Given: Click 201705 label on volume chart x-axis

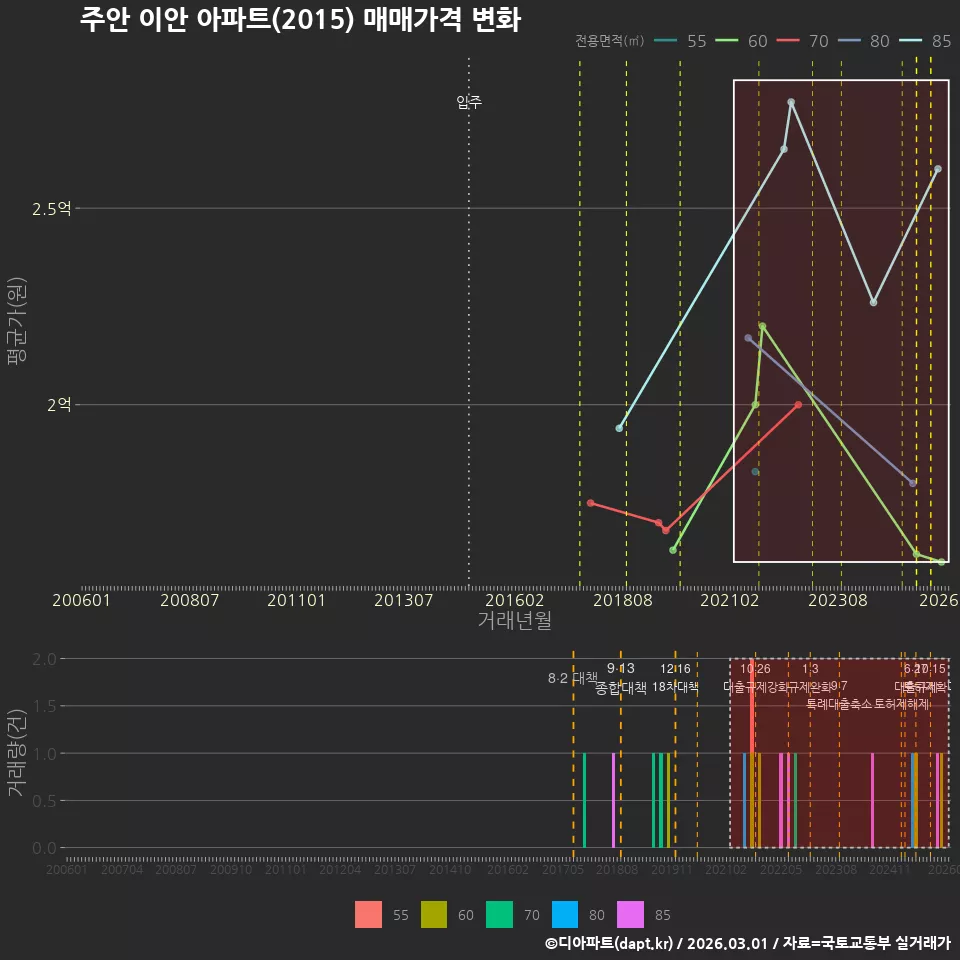Looking at the screenshot, I should pos(563,869).
